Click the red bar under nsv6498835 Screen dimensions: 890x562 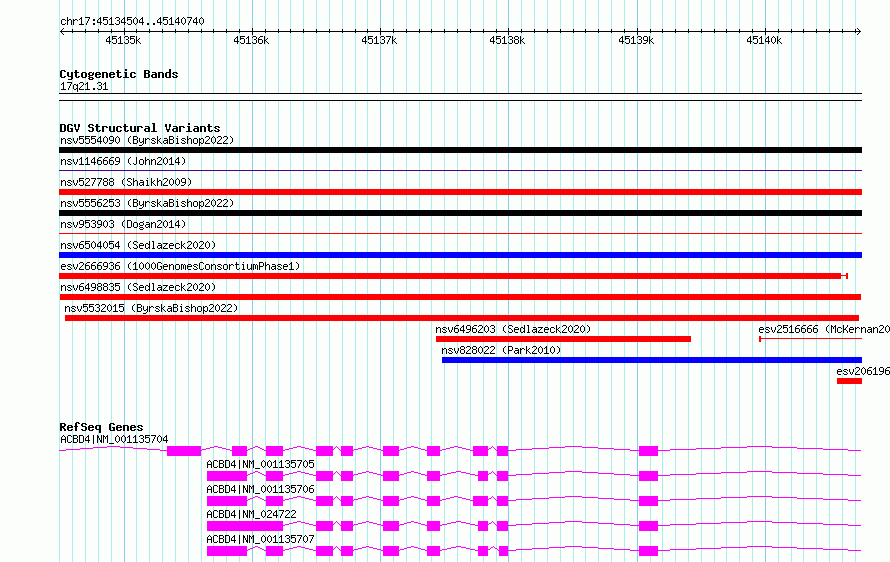point(460,297)
